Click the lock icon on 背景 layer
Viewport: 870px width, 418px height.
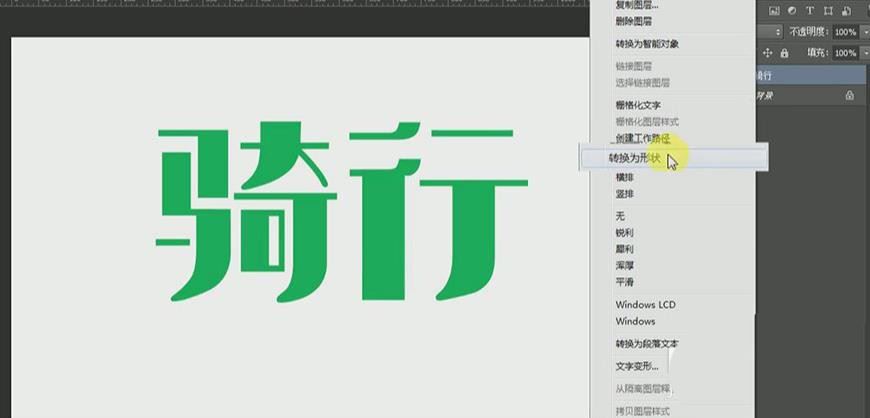849,95
